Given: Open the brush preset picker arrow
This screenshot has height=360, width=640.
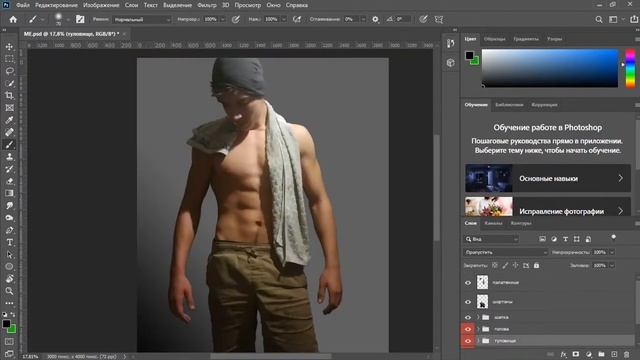Looking at the screenshot, I should (x=68, y=20).
